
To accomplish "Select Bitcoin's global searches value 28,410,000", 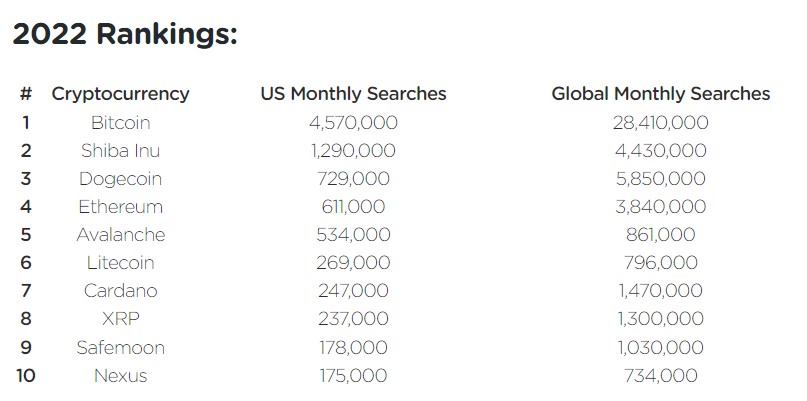I will (661, 123).
